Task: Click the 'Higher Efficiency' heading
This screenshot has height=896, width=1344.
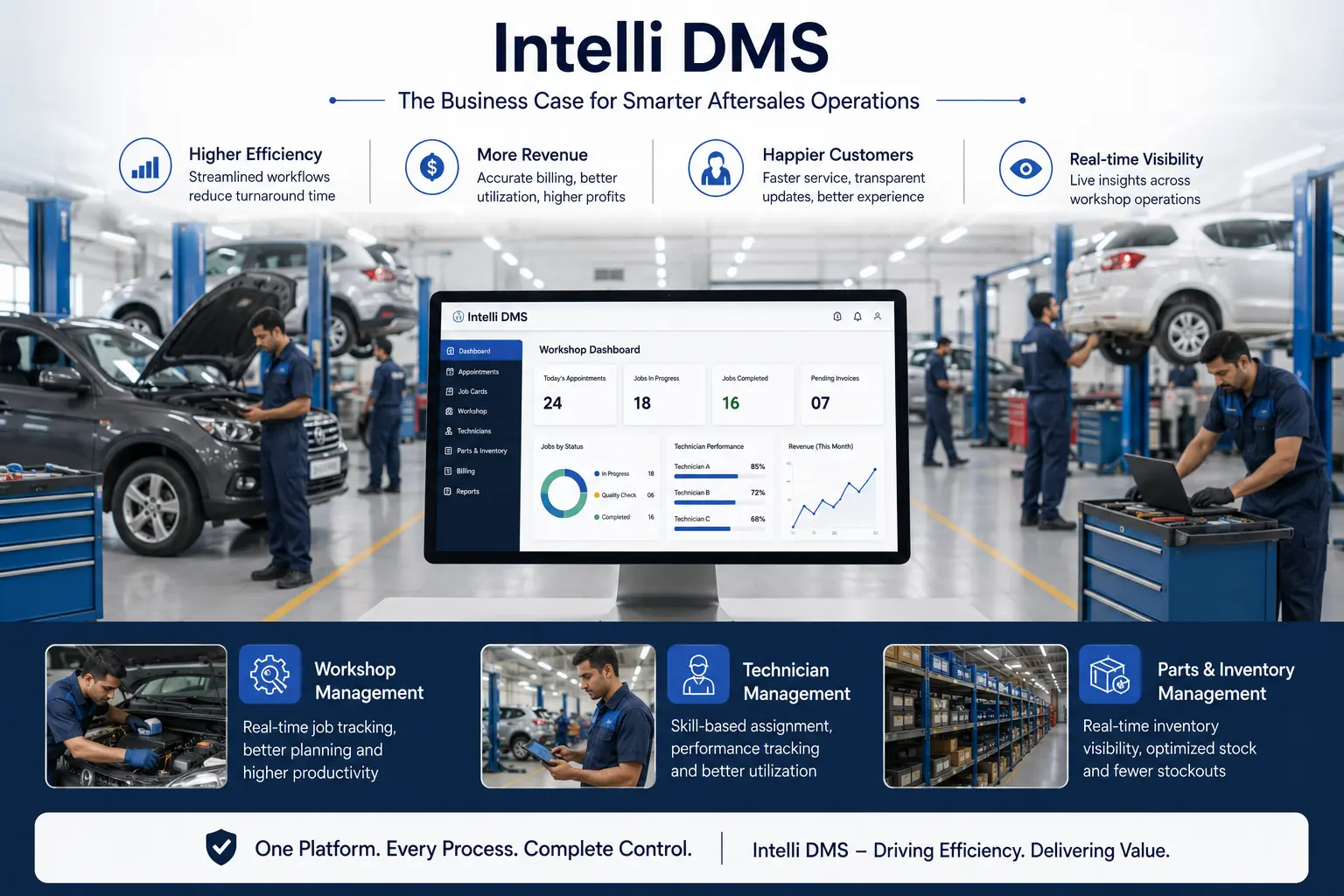Action: [x=255, y=154]
